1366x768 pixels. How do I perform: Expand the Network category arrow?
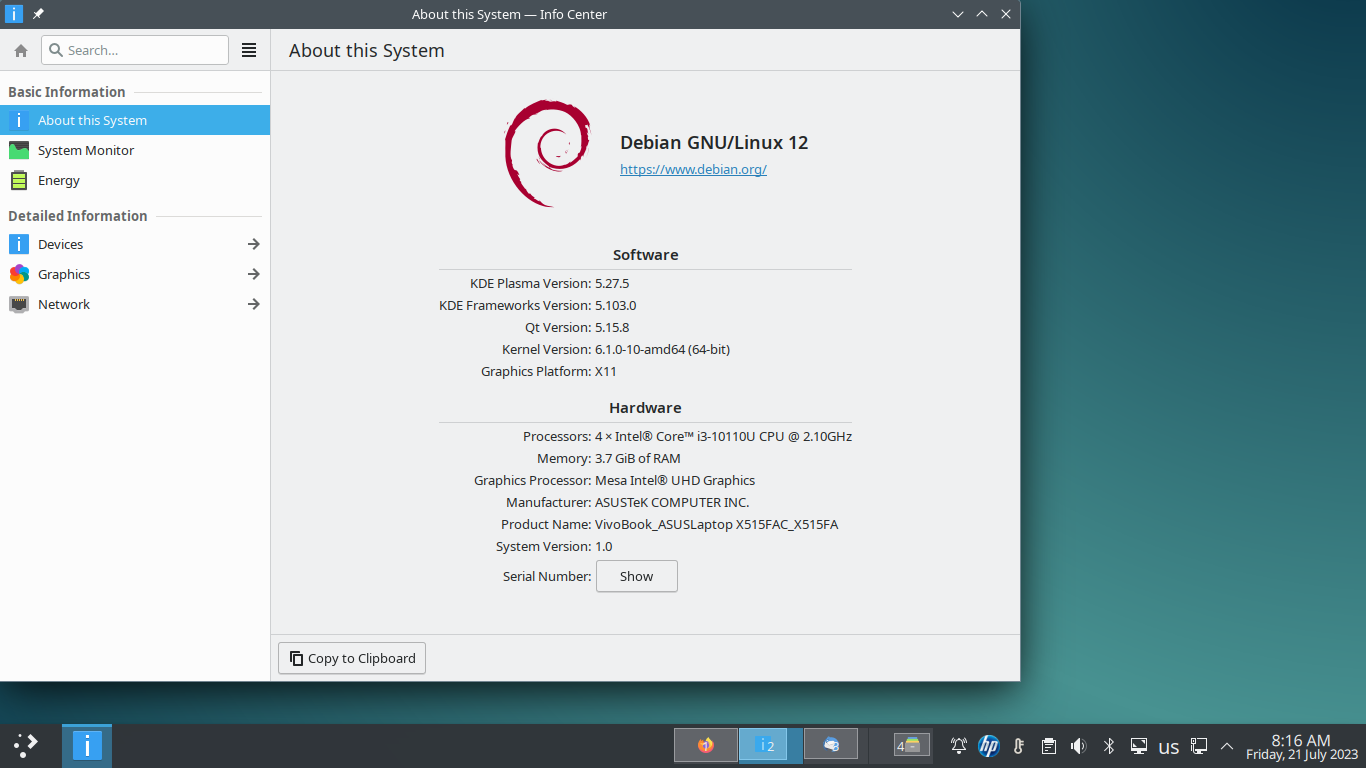pos(253,304)
